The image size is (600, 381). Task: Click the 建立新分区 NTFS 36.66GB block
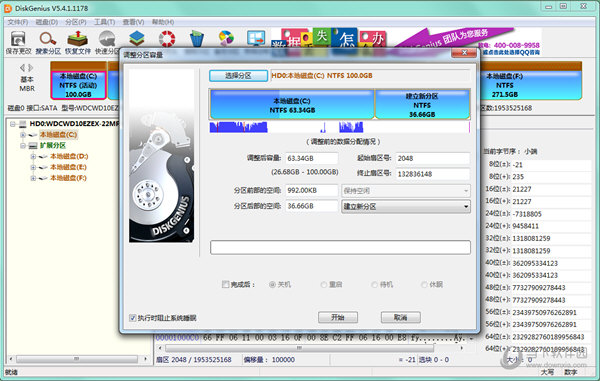pyautogui.click(x=422, y=105)
